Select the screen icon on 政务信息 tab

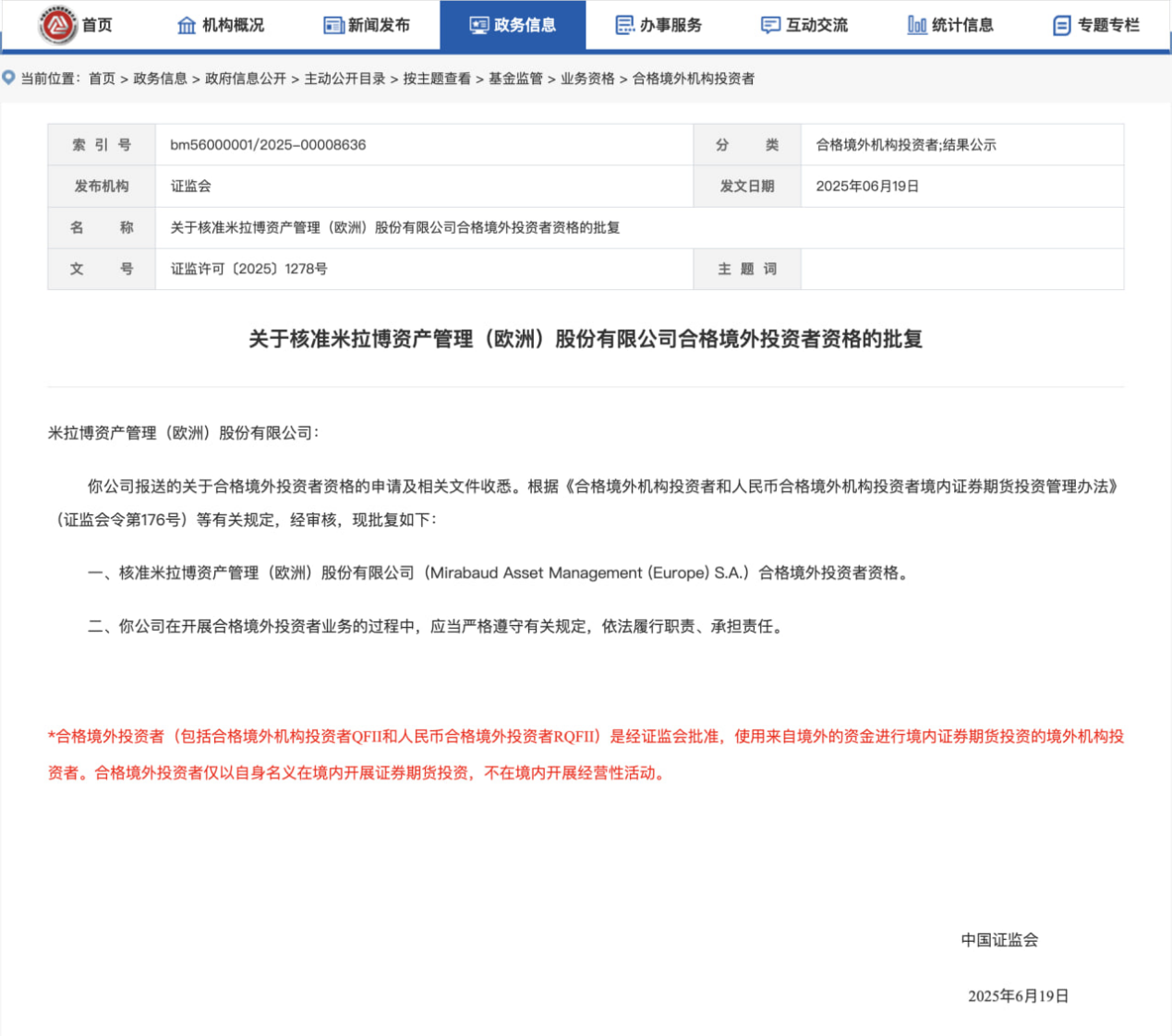click(x=479, y=25)
